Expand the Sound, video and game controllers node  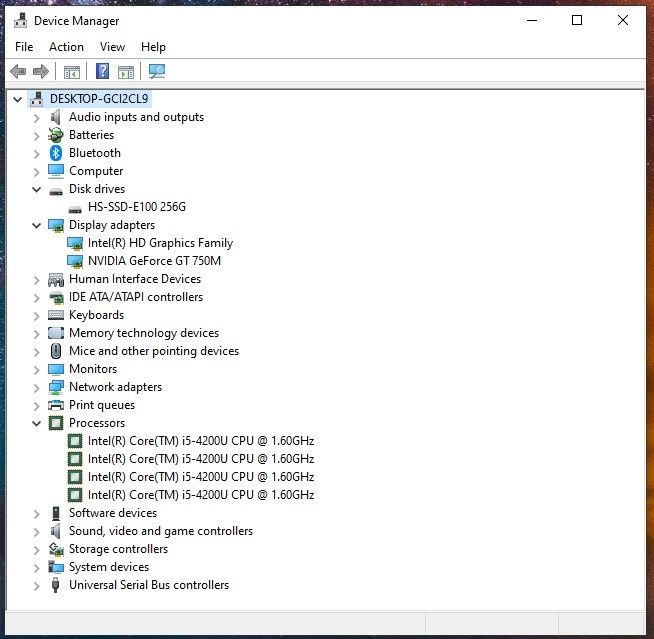pos(37,532)
